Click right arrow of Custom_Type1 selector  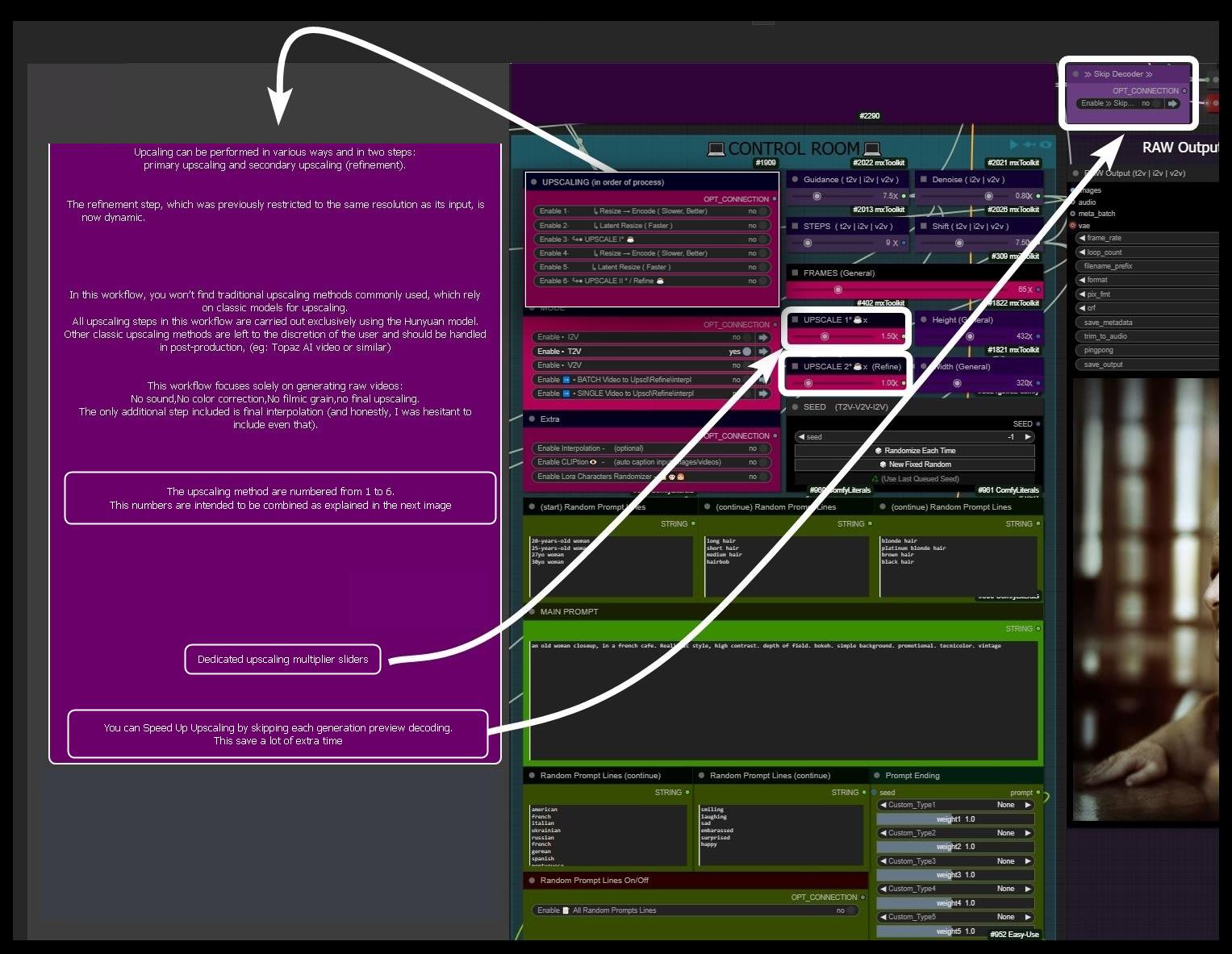(1028, 805)
